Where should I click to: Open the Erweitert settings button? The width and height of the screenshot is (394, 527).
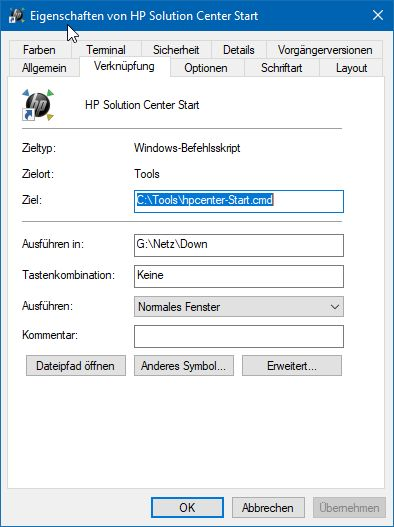tap(292, 366)
